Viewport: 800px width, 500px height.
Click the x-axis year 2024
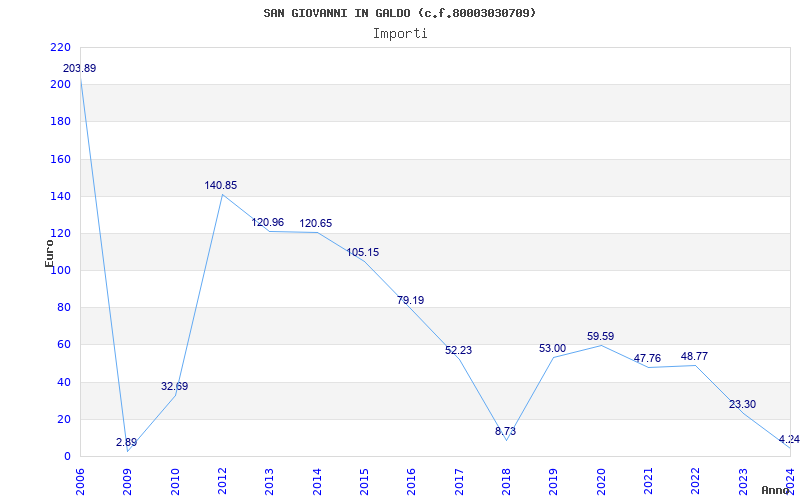(790, 481)
